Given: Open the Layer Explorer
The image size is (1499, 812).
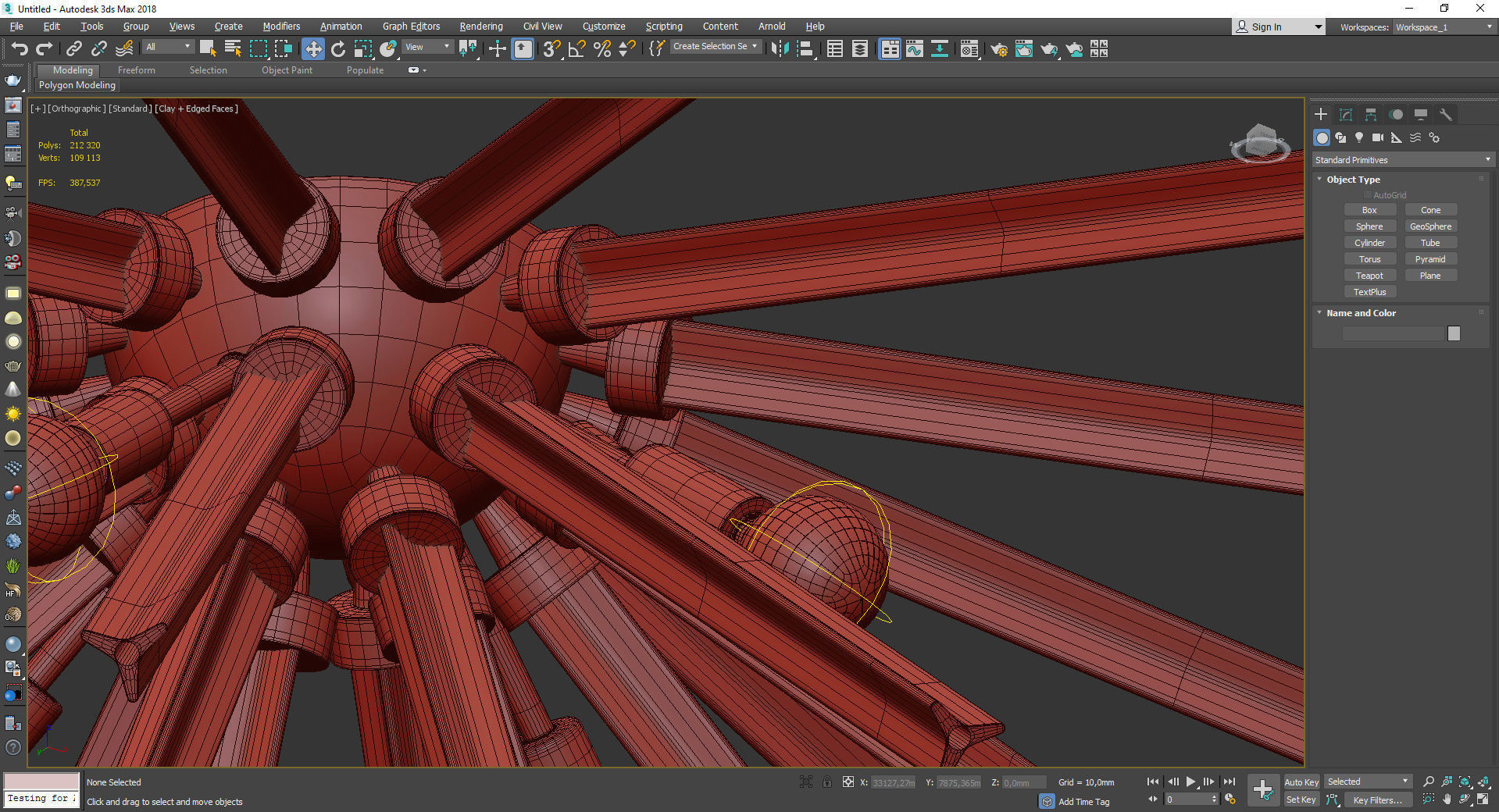Looking at the screenshot, I should pos(860,49).
